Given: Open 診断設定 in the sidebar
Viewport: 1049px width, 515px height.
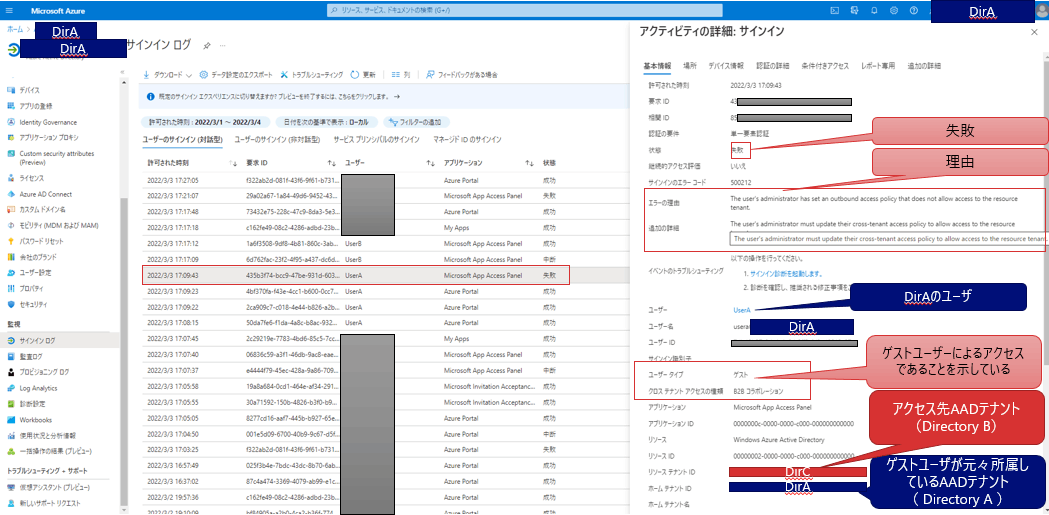Looking at the screenshot, I should [x=33, y=404].
